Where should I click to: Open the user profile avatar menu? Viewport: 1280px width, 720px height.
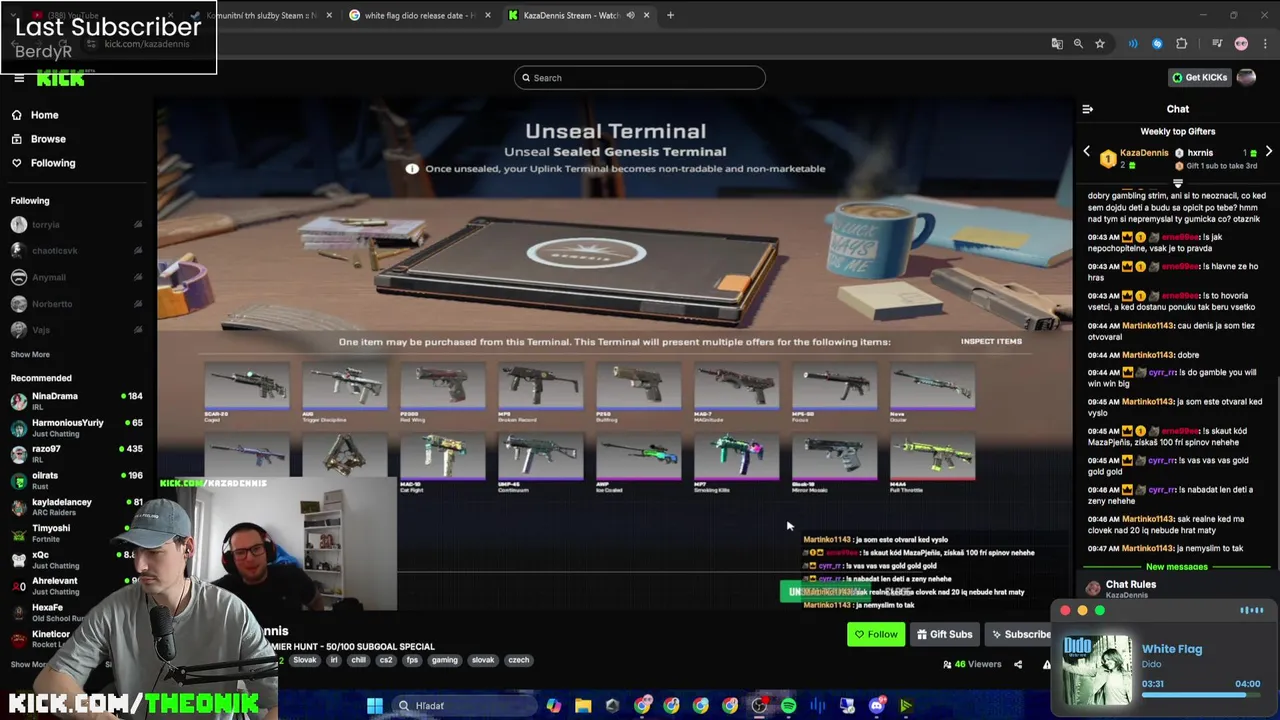1246,78
